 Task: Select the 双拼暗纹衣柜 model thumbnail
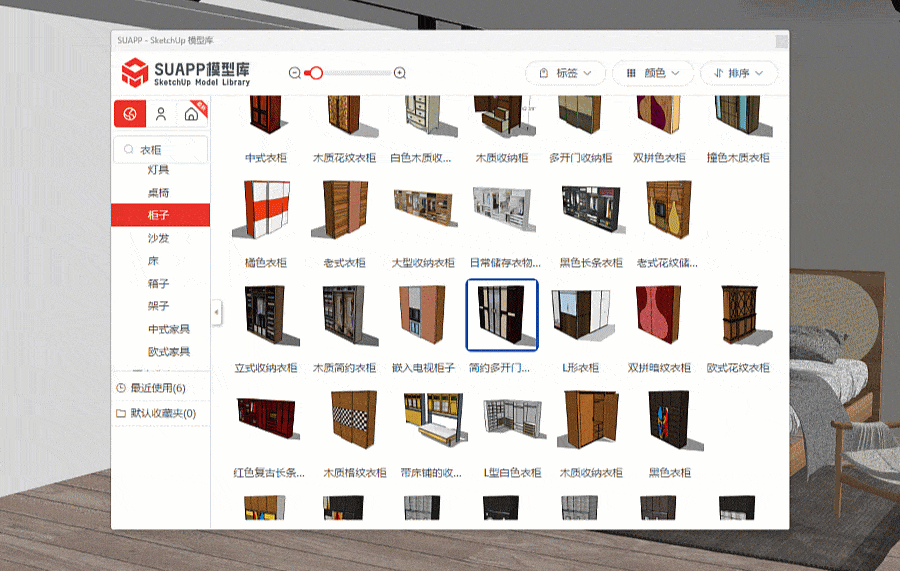tap(659, 314)
